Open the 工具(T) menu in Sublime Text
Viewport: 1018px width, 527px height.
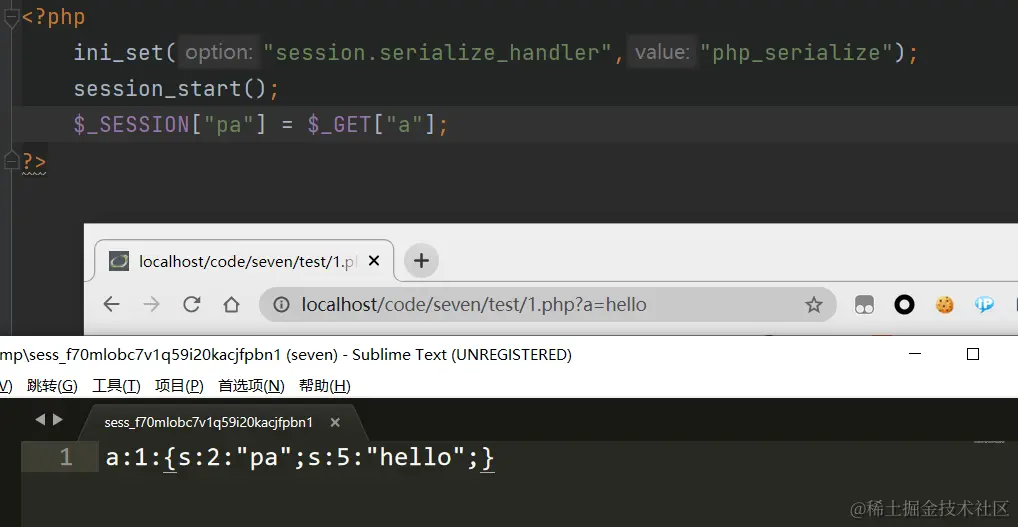(x=116, y=386)
